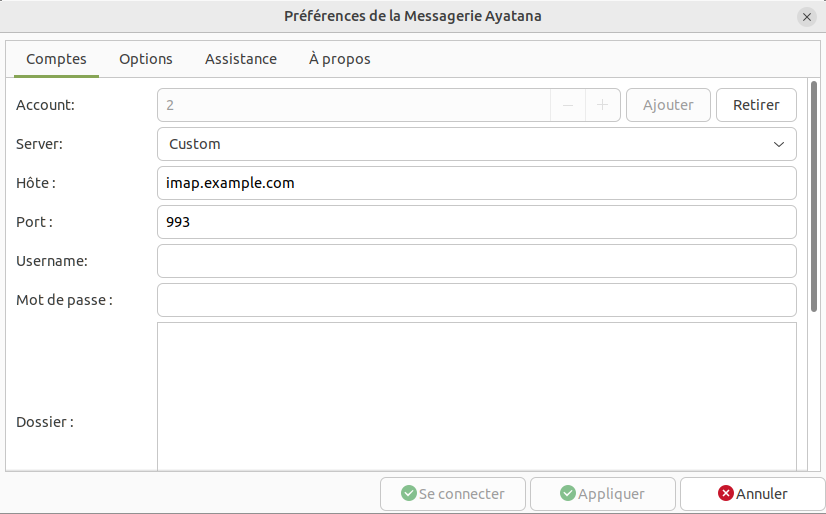Click inside the Dossier list box
The height and width of the screenshot is (514, 826).
tap(476, 395)
